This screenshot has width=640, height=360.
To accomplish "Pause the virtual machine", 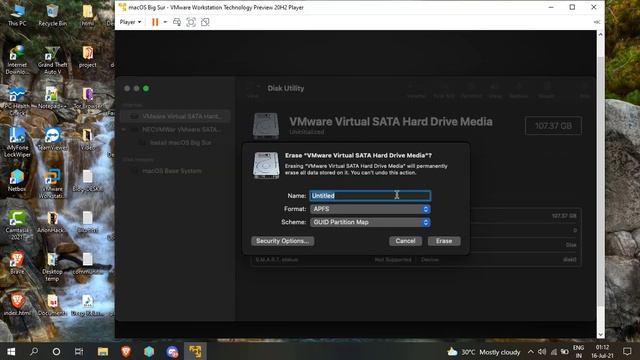I will (x=155, y=22).
